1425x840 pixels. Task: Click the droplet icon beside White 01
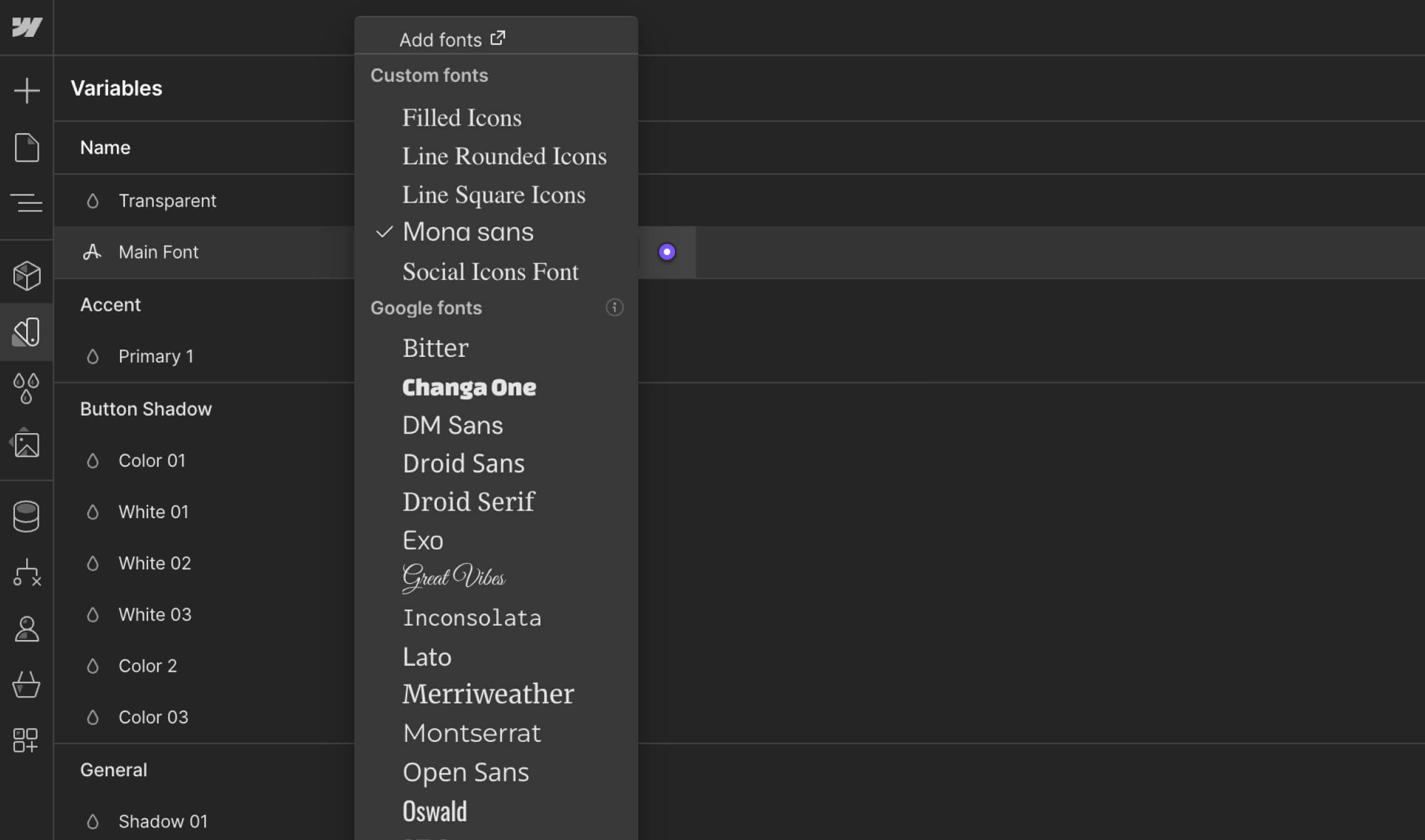[92, 512]
